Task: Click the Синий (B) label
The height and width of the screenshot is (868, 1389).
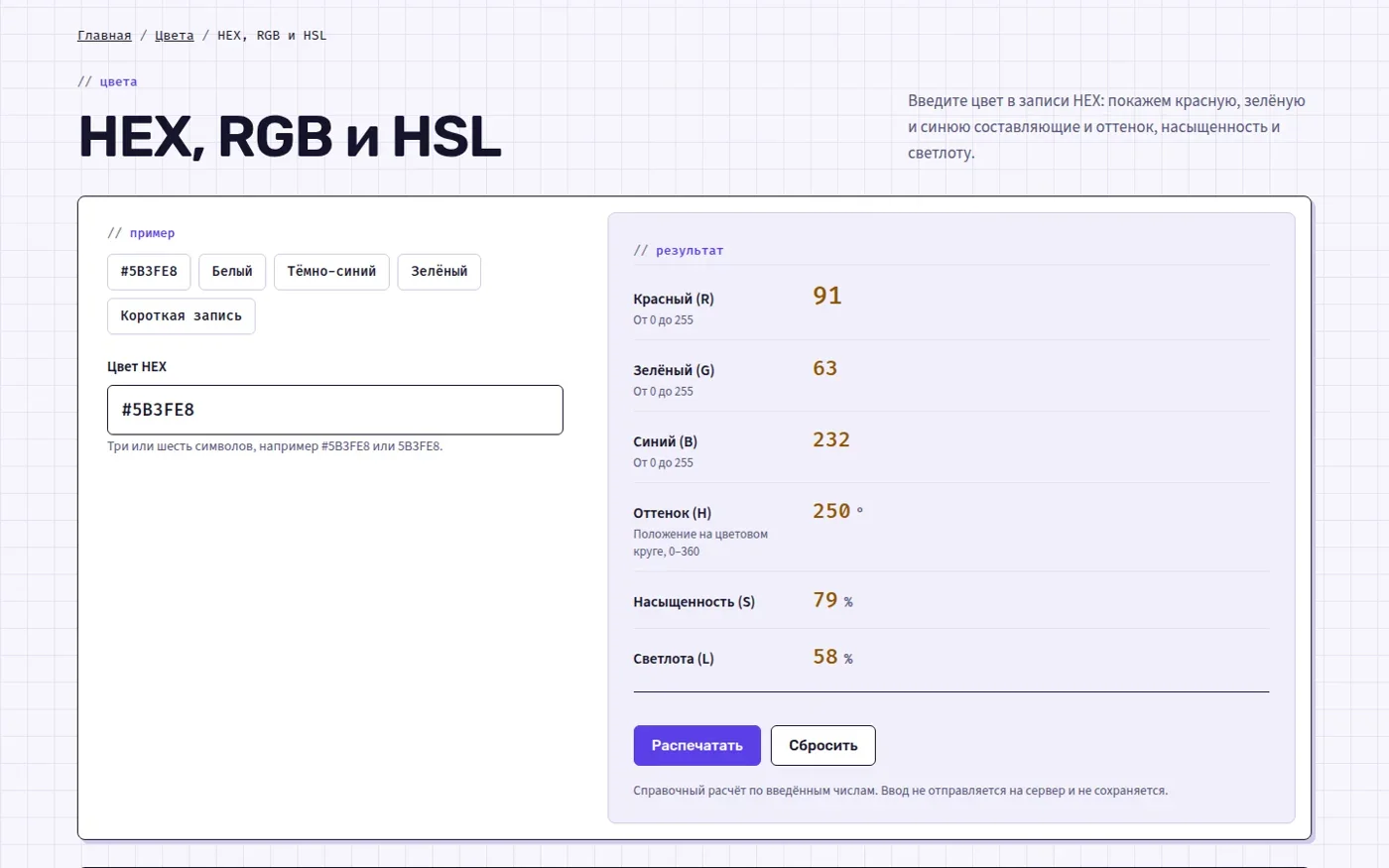Action: tap(666, 441)
